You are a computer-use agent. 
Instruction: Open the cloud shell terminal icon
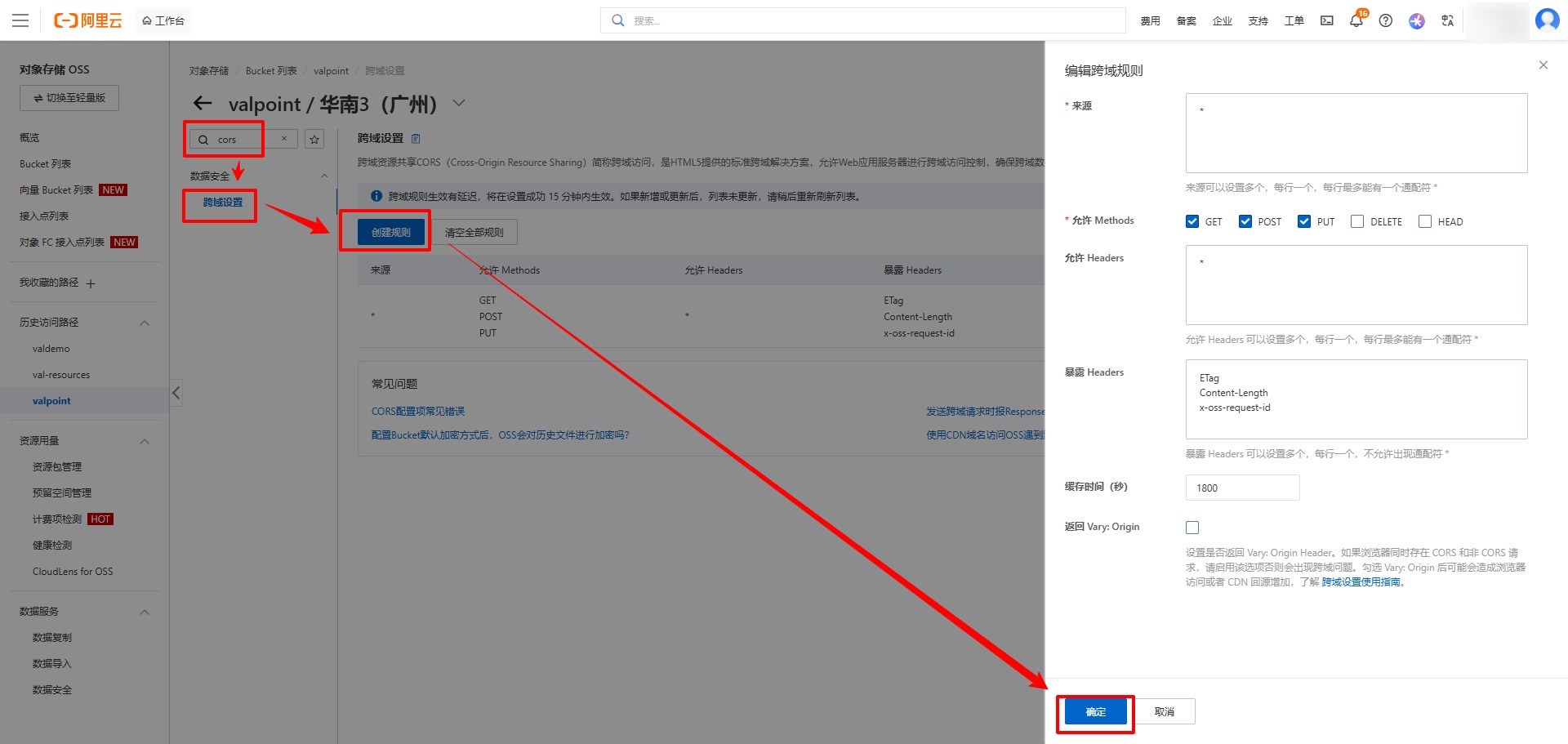tap(1327, 20)
